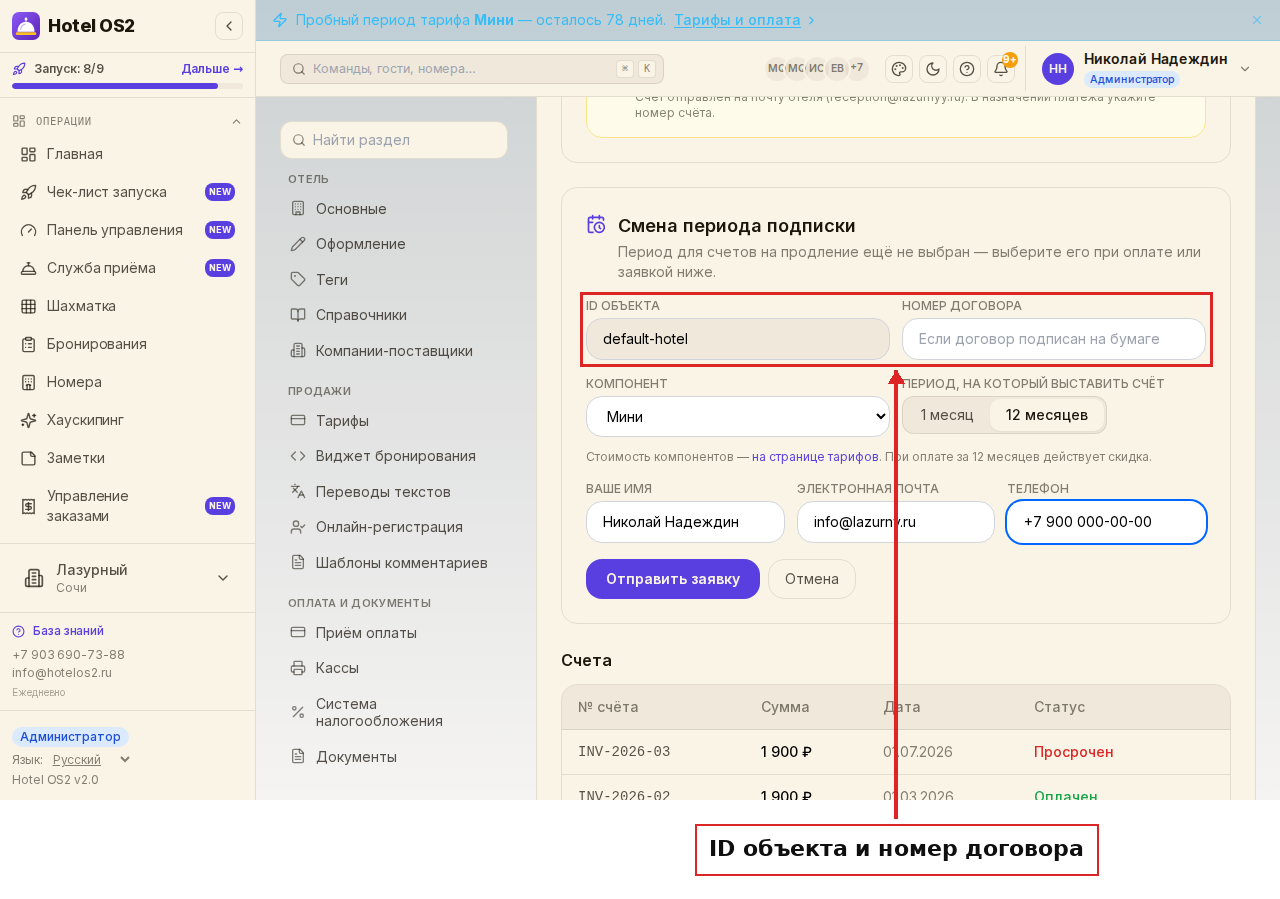This screenshot has width=1280, height=899.
Task: Open Заметки in the sidebar
Action: pos(127,458)
